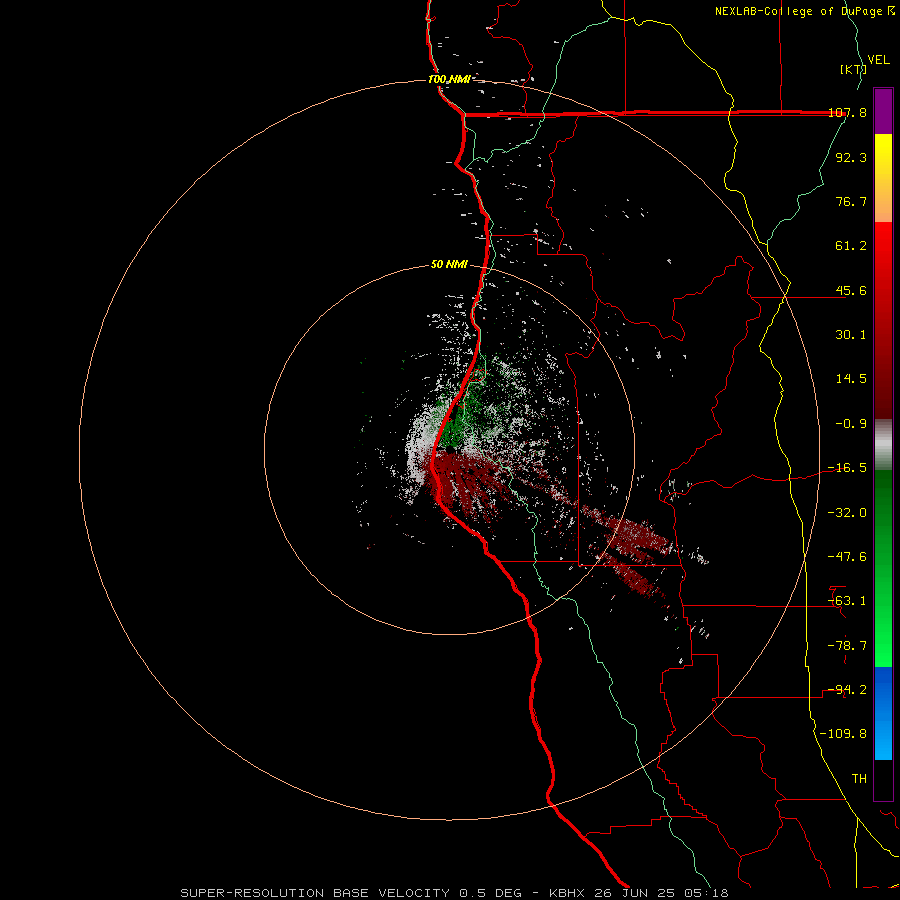
Task: Pick the yellow-orange segment of velocity scale
Action: [883, 178]
